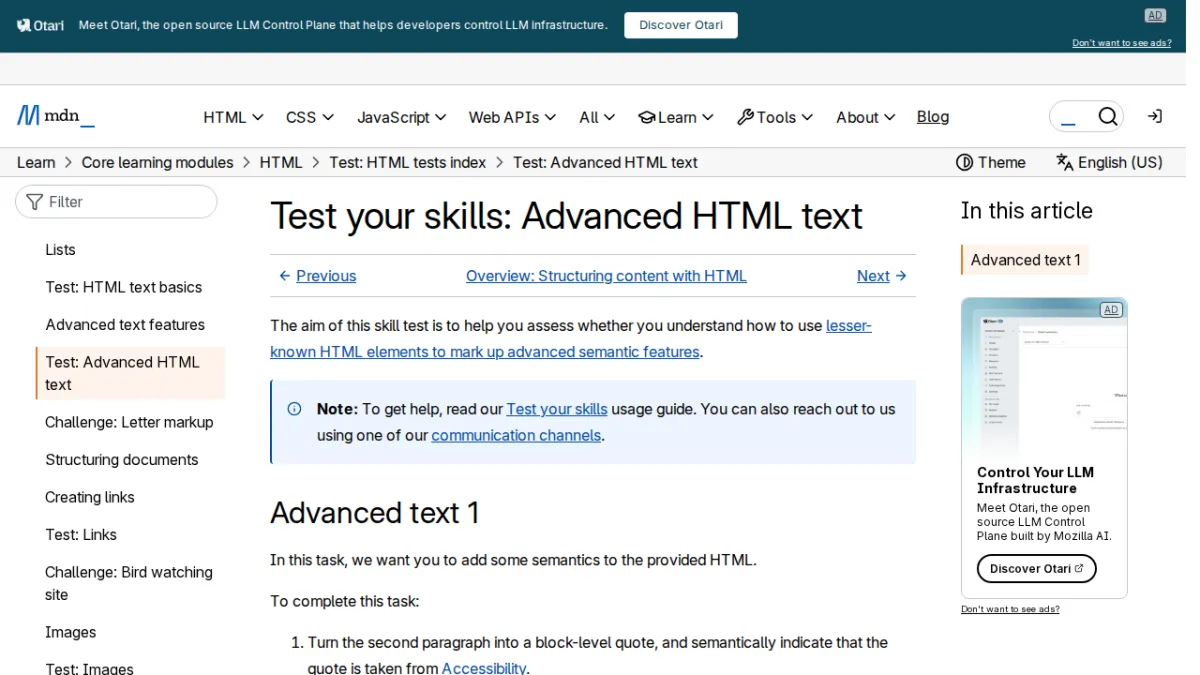Go to the Next page link
Image resolution: width=1200 pixels, height=675 pixels.
point(882,276)
